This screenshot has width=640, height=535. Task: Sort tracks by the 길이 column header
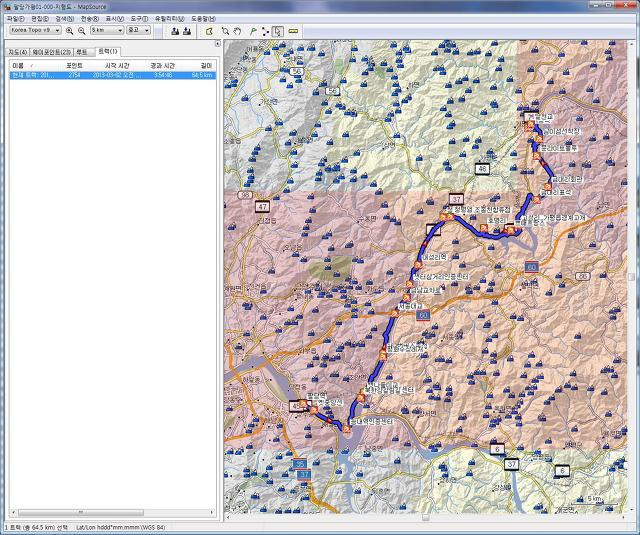pos(199,66)
